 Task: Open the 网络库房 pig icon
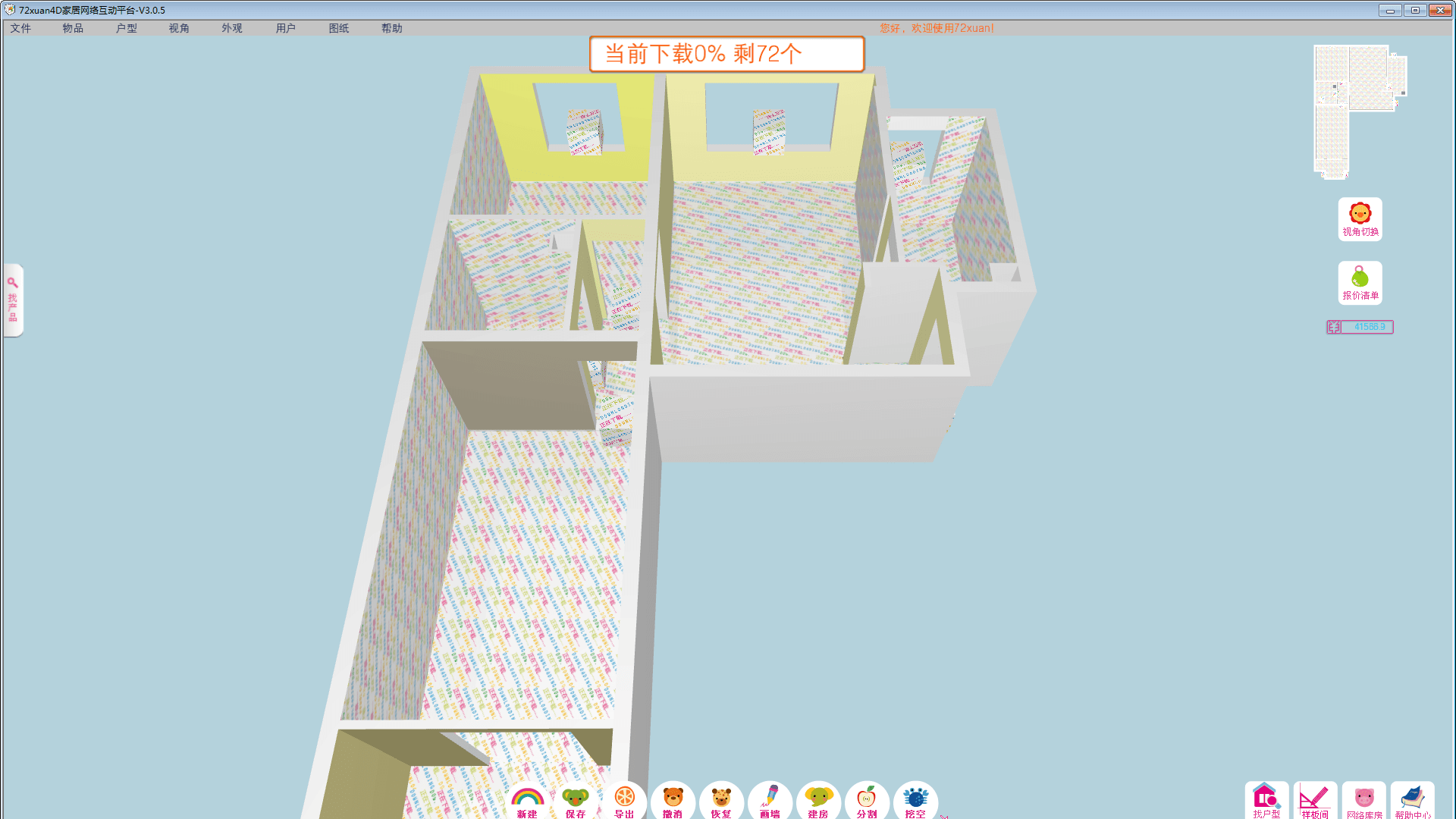coord(1363,801)
